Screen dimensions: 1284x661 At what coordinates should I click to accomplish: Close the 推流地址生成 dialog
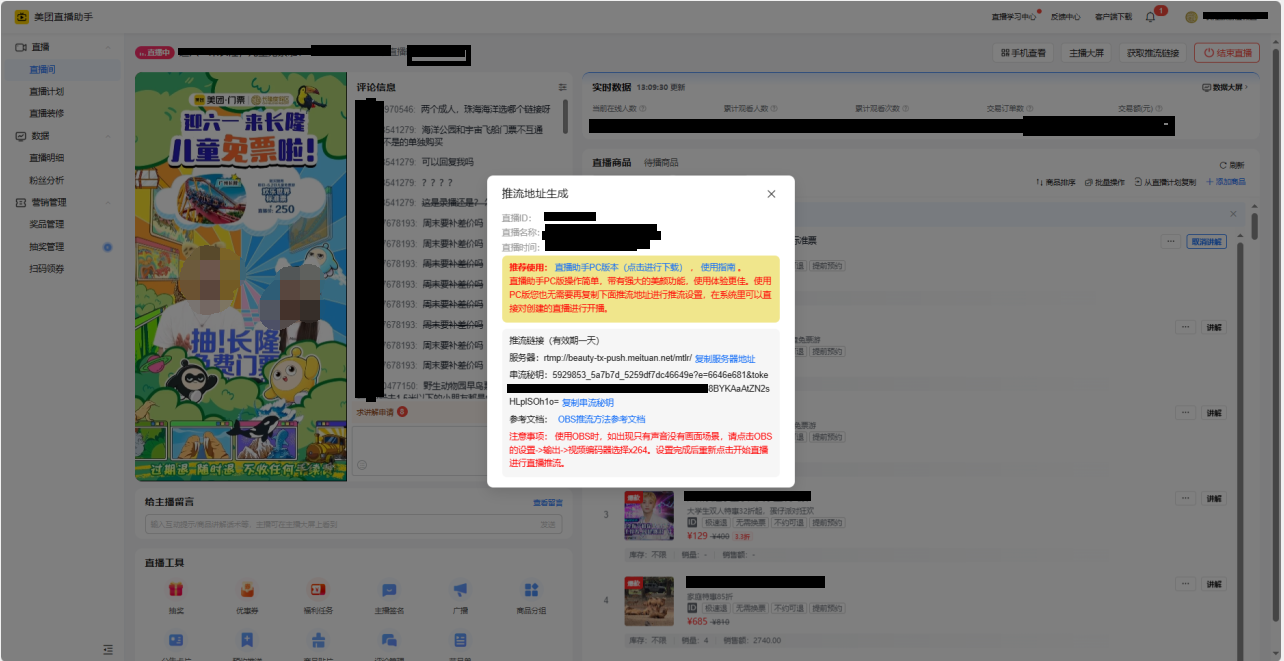point(771,194)
